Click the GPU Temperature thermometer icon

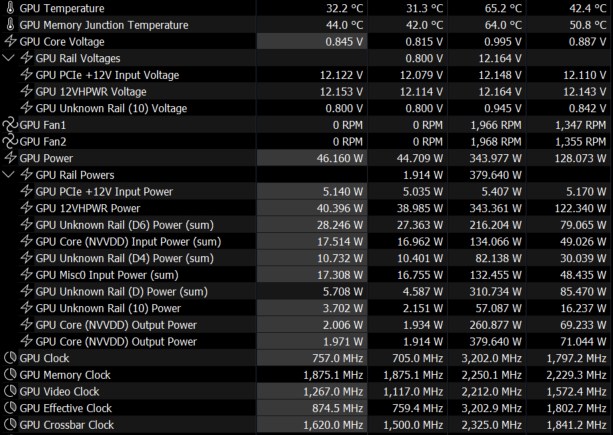11,8
